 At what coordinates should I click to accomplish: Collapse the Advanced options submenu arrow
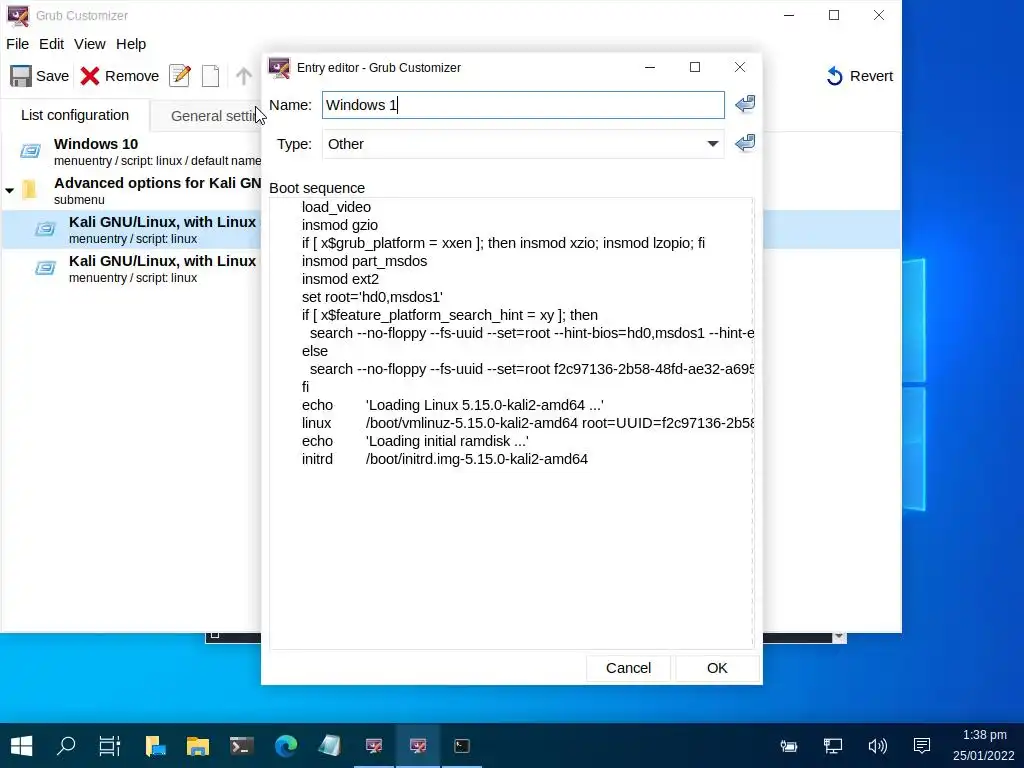coord(10,190)
